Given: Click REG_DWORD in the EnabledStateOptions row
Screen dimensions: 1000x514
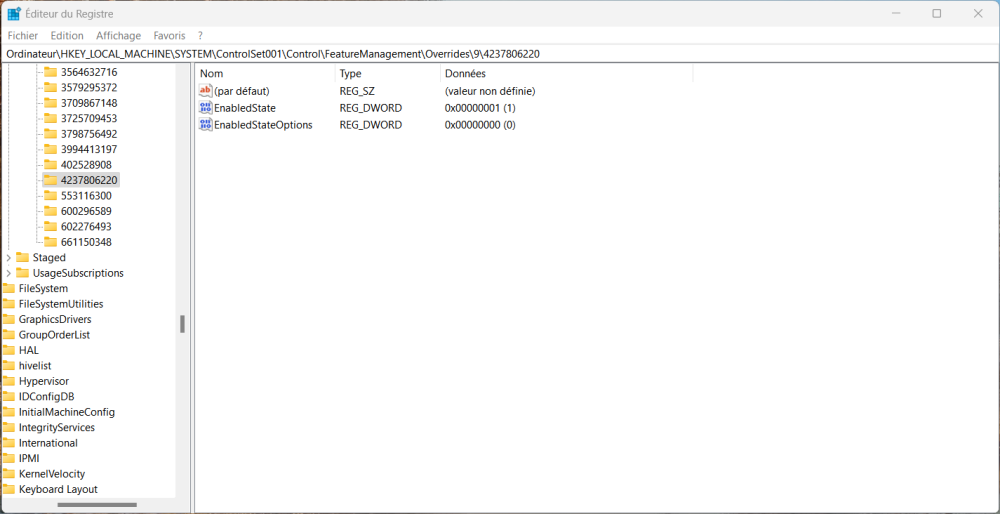Looking at the screenshot, I should click(371, 125).
